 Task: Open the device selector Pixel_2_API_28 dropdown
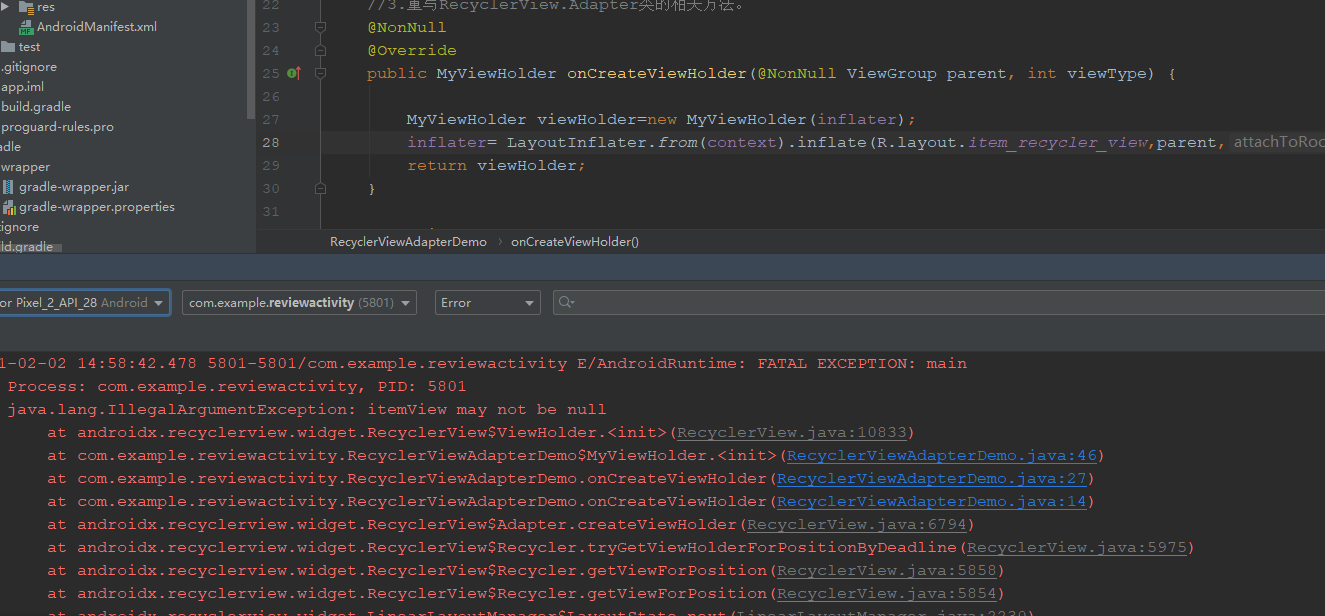click(84, 302)
